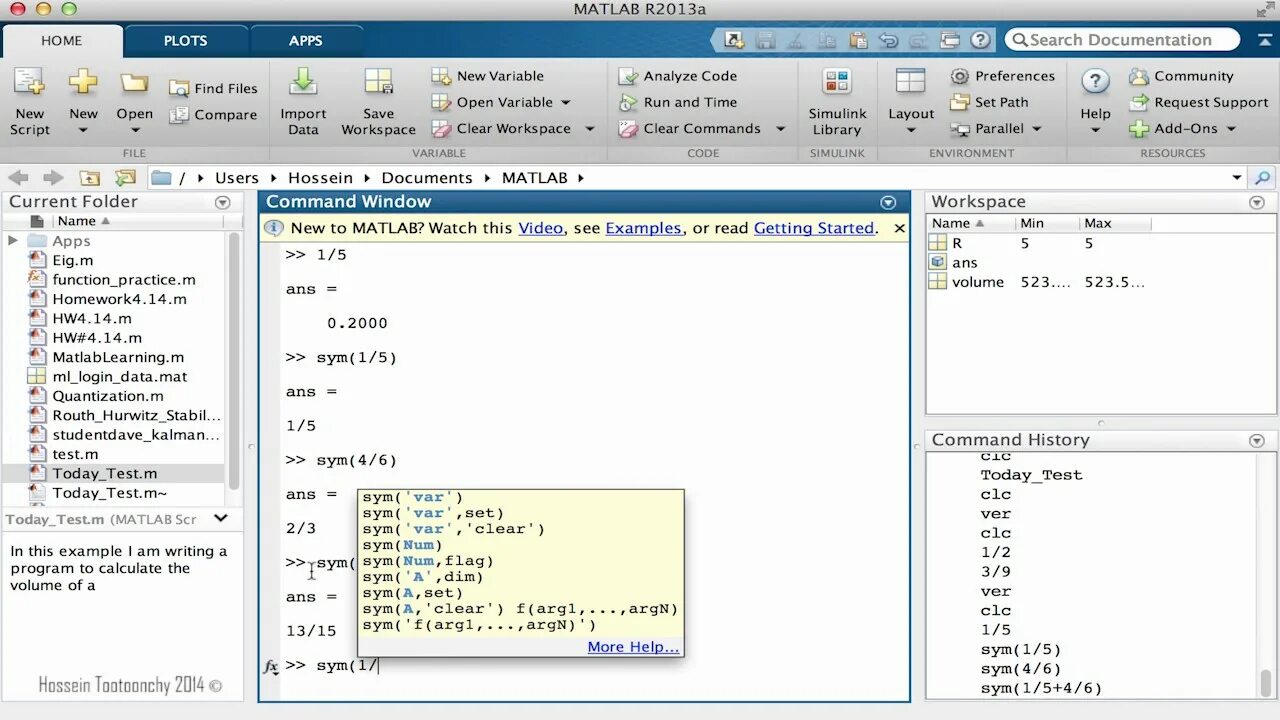Click Documents in the folder path

click(x=427, y=178)
